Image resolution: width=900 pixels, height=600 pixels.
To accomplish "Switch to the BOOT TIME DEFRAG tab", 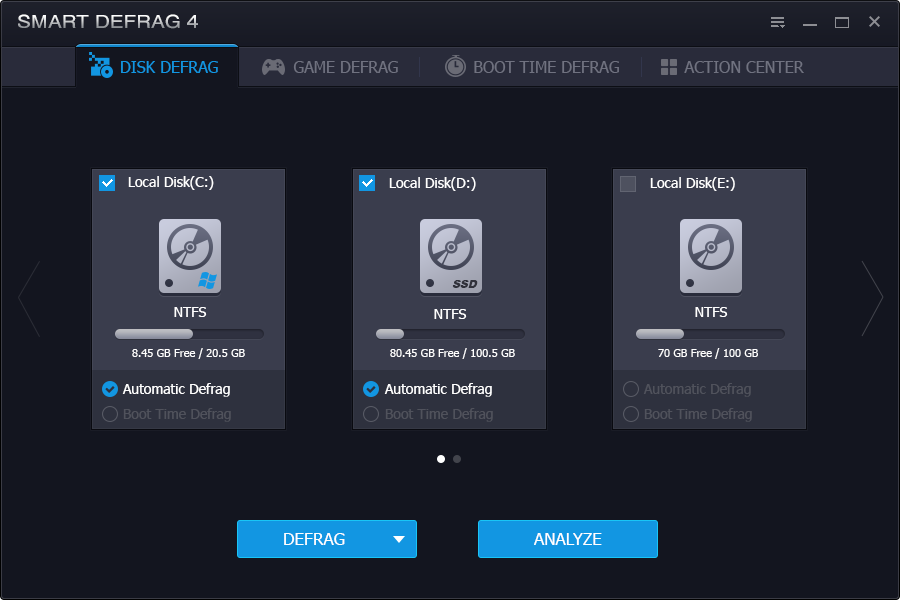I will pyautogui.click(x=545, y=67).
